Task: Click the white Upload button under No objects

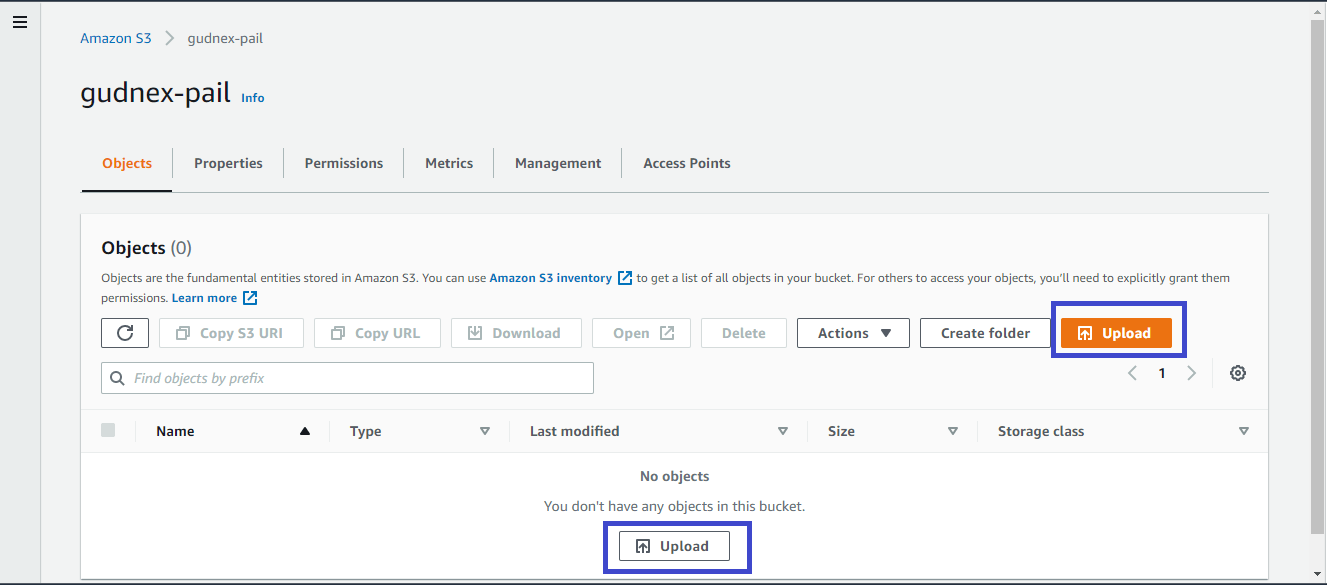Action: [674, 546]
